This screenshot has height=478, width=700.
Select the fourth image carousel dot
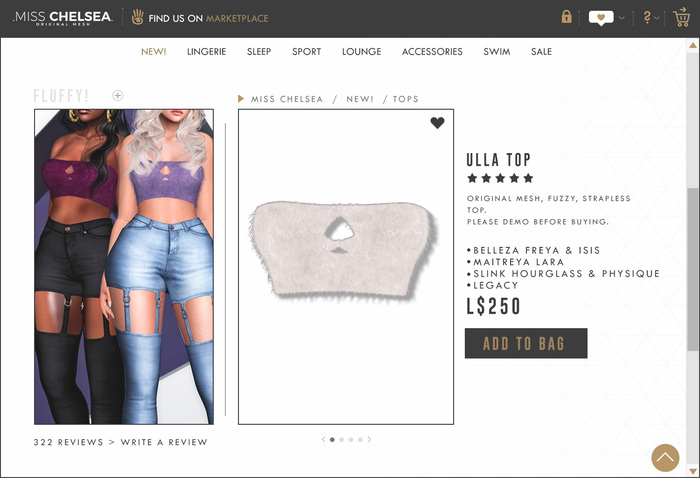tap(360, 440)
